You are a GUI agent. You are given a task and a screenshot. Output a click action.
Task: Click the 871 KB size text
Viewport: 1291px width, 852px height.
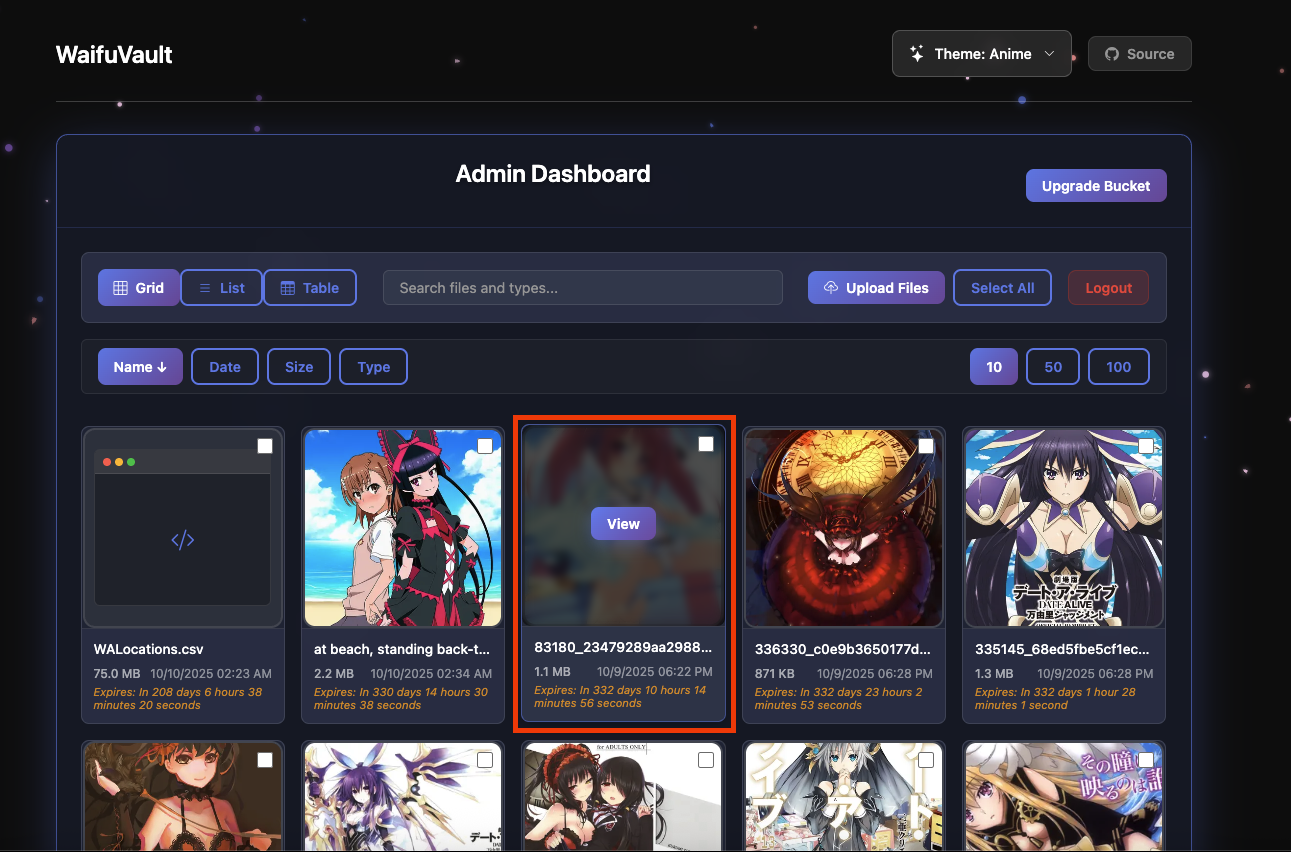point(776,674)
